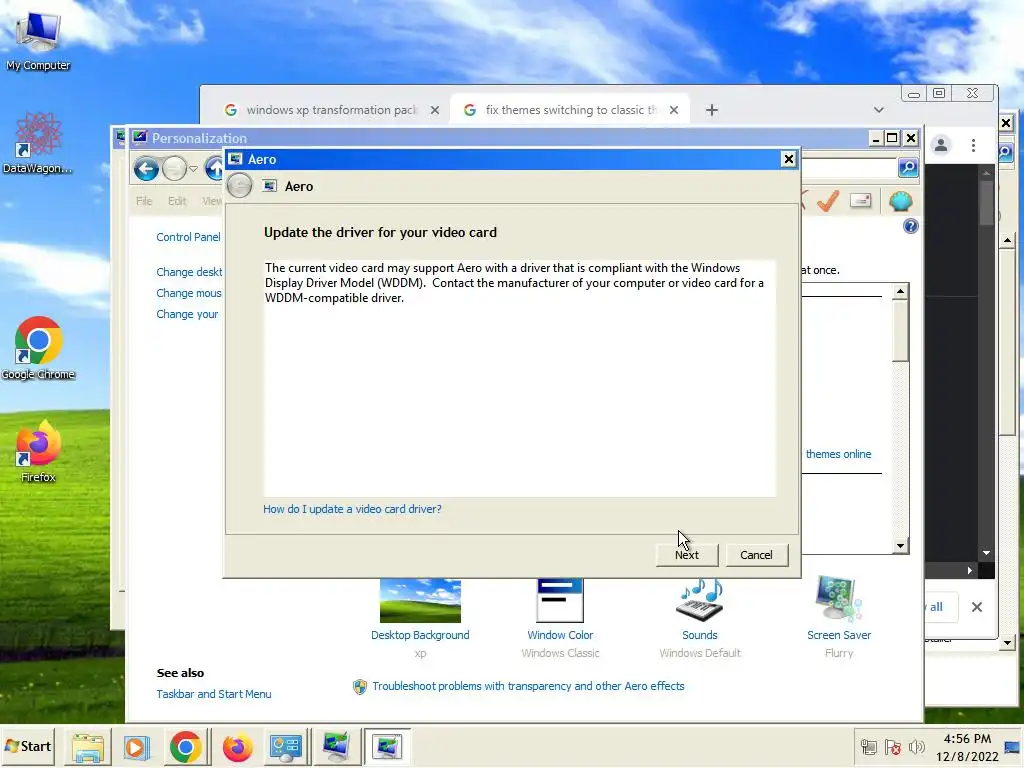The height and width of the screenshot is (768, 1024).
Task: Click Next in the Aero troubleshooter dialog
Action: tap(686, 554)
